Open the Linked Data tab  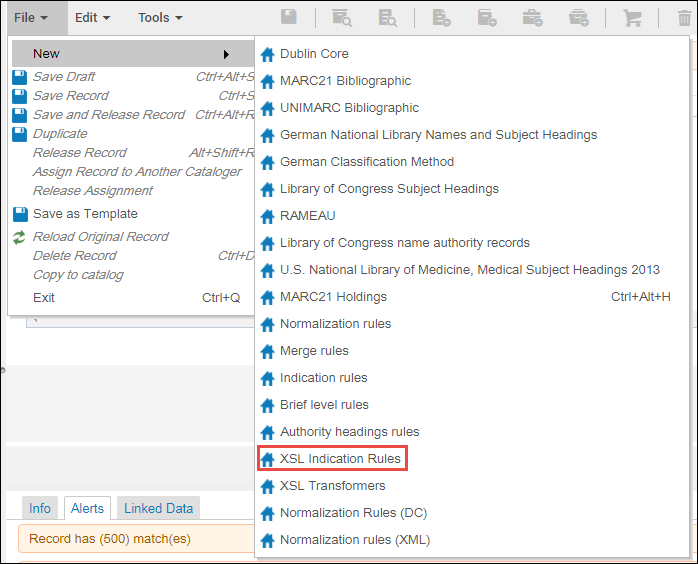158,508
